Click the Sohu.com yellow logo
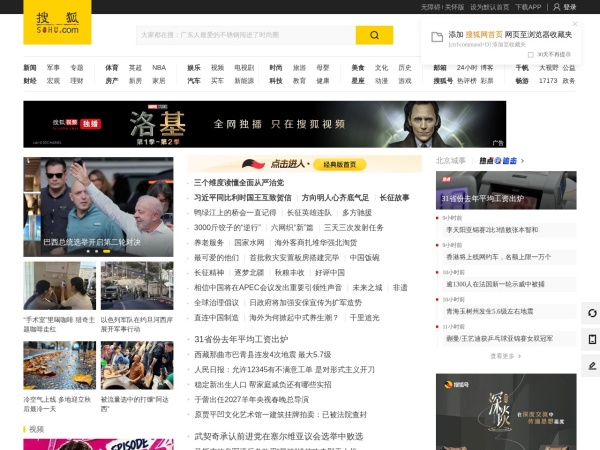Viewport: 600px width, 450px height. tap(57, 22)
